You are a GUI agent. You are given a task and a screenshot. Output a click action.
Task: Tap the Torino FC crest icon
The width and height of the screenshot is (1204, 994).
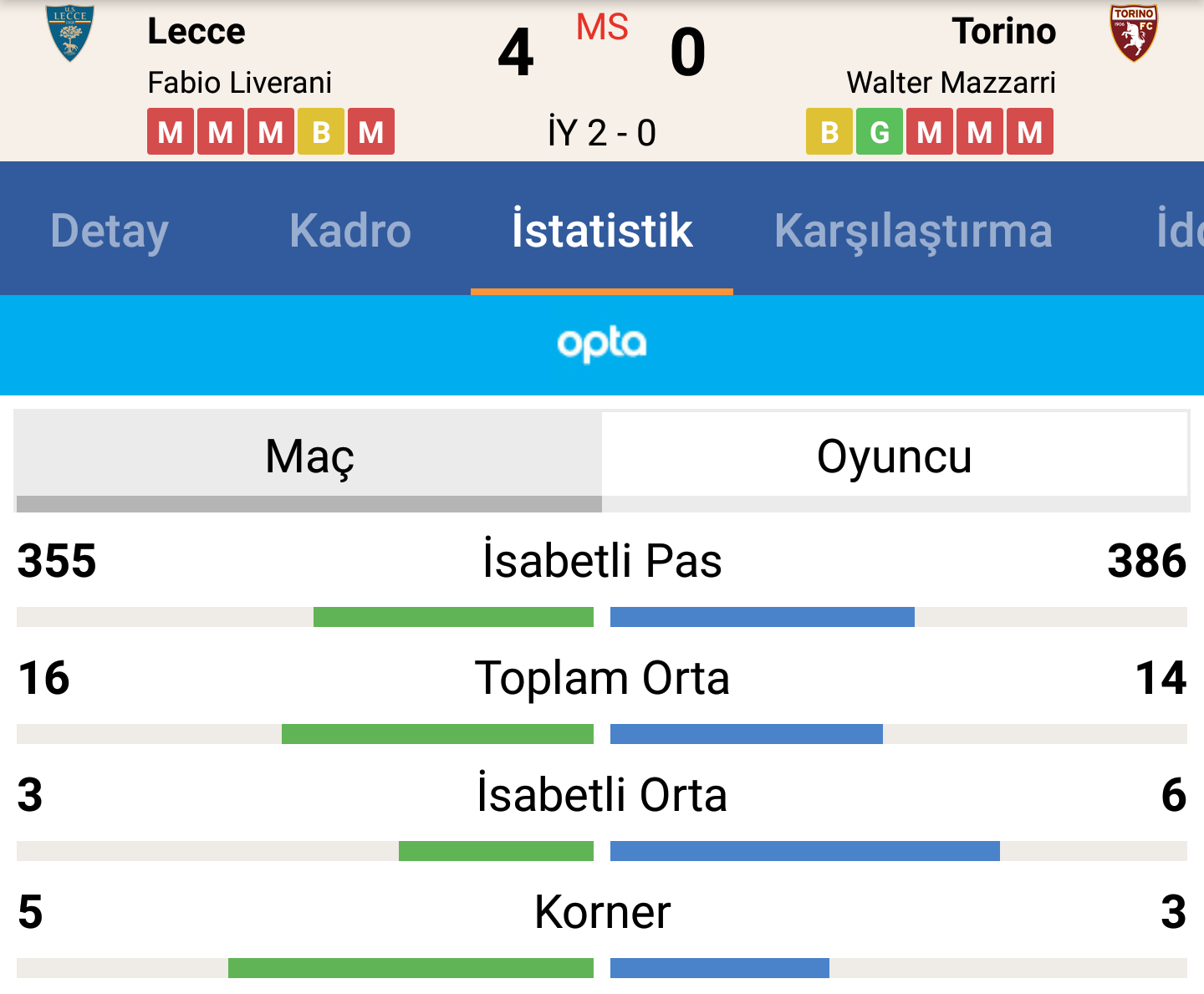tap(1134, 33)
